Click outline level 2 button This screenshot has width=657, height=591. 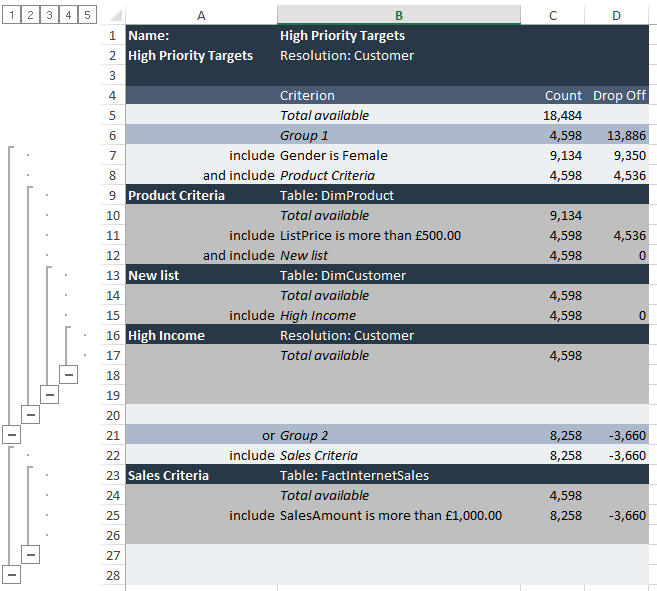coord(30,15)
